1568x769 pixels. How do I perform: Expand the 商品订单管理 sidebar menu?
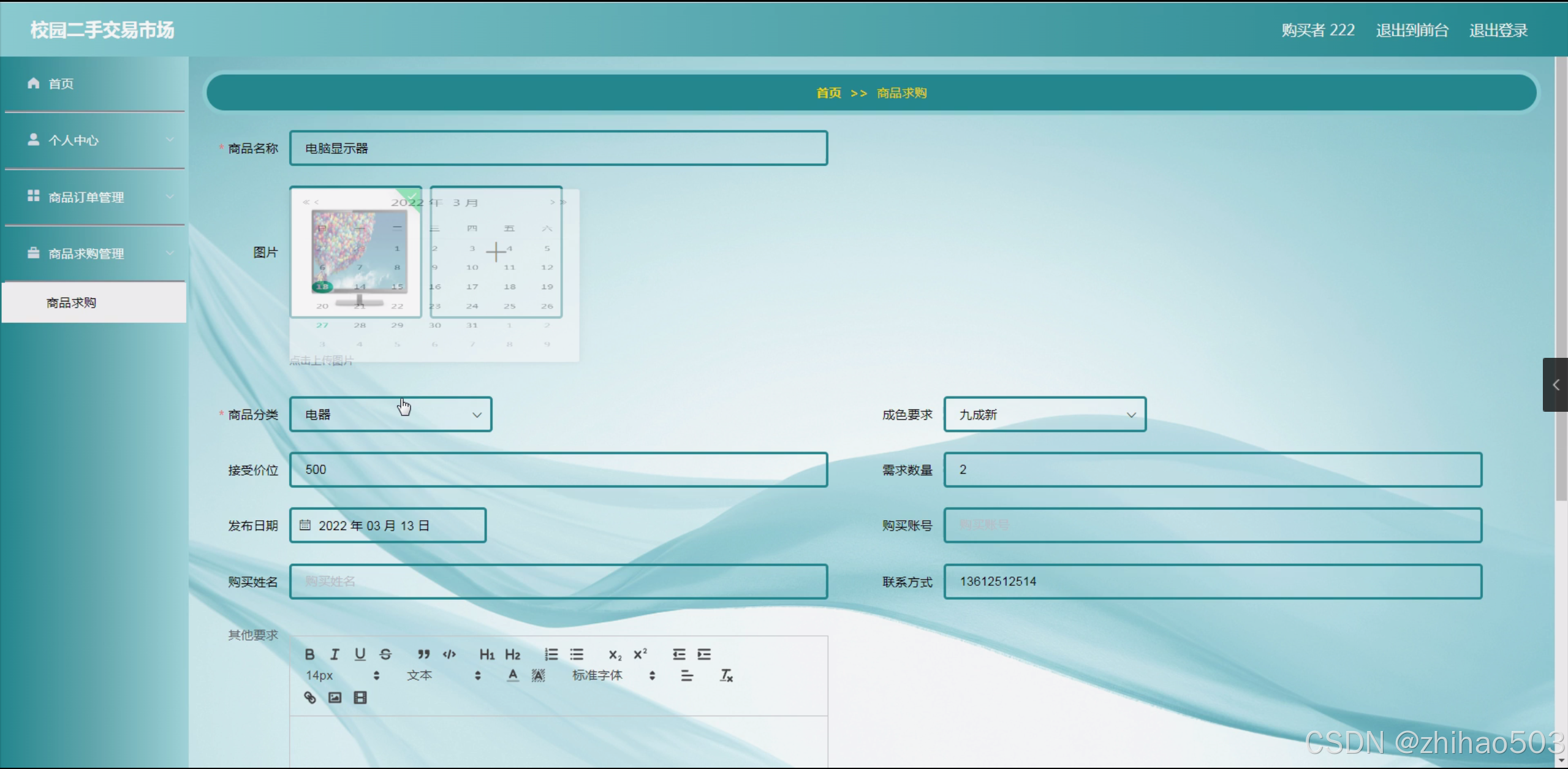point(94,197)
